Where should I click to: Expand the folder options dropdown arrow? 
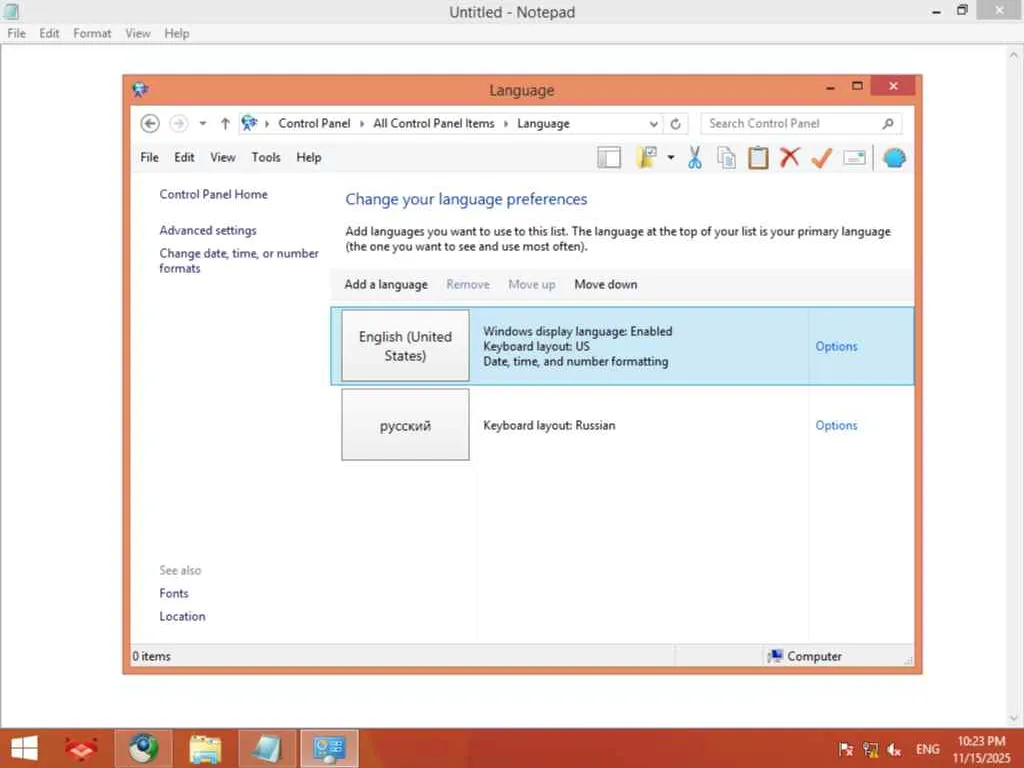671,157
